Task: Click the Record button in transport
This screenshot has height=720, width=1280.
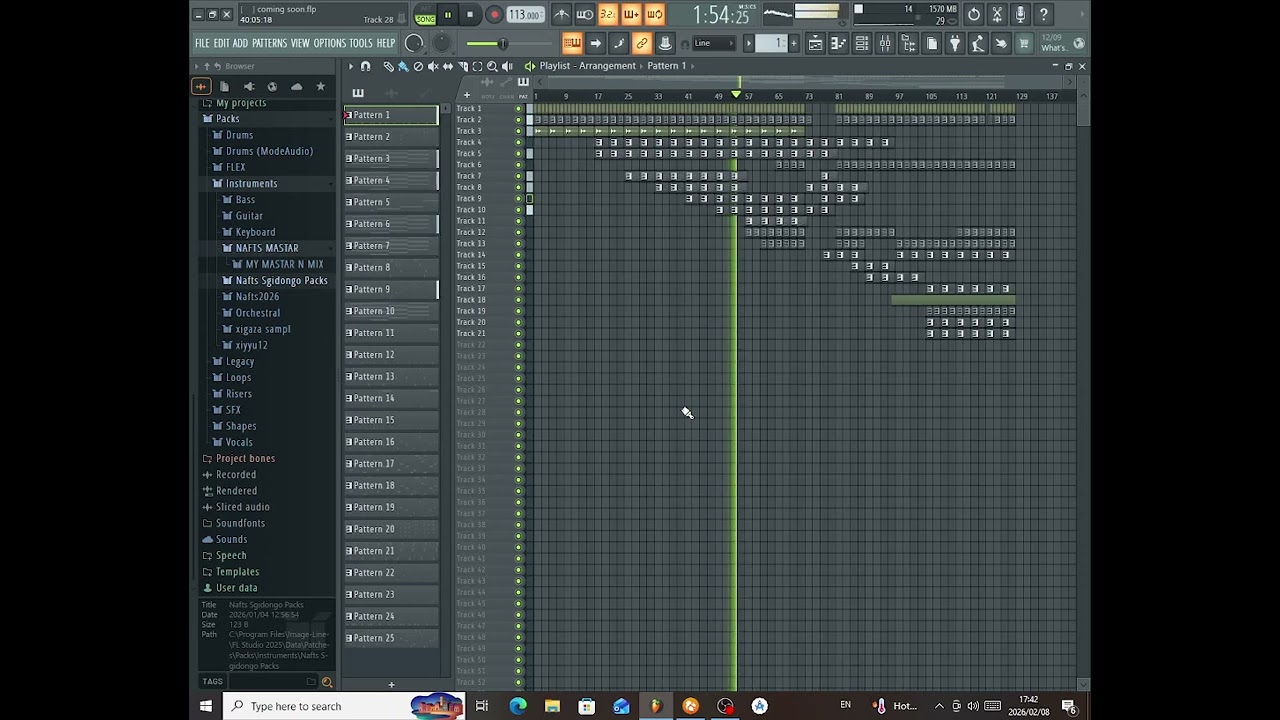Action: click(494, 15)
